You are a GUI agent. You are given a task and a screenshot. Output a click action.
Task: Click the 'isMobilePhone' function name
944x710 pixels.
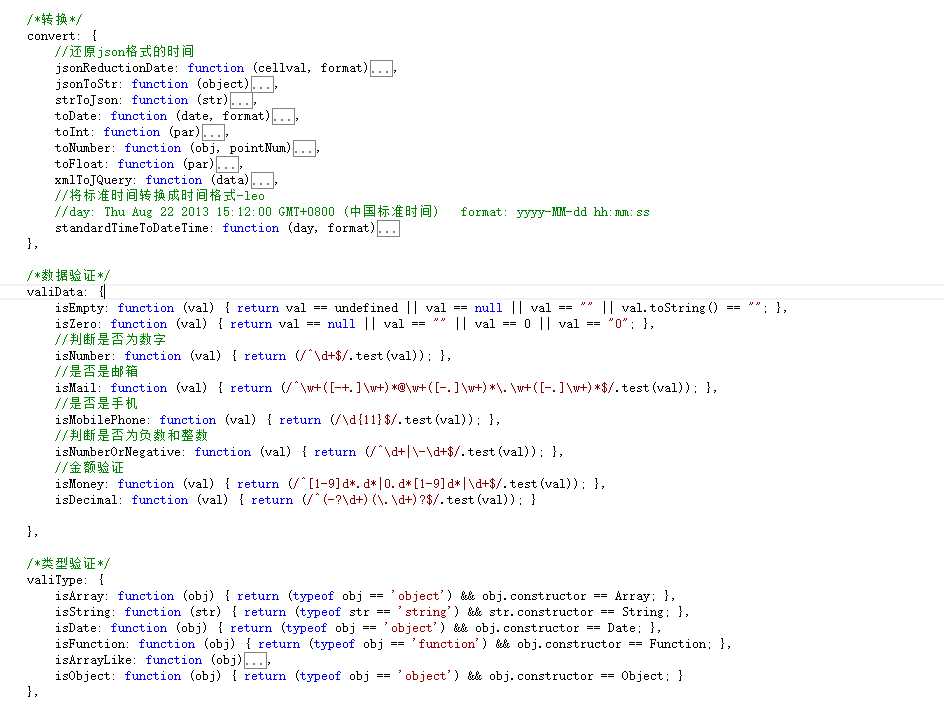[x=100, y=420]
